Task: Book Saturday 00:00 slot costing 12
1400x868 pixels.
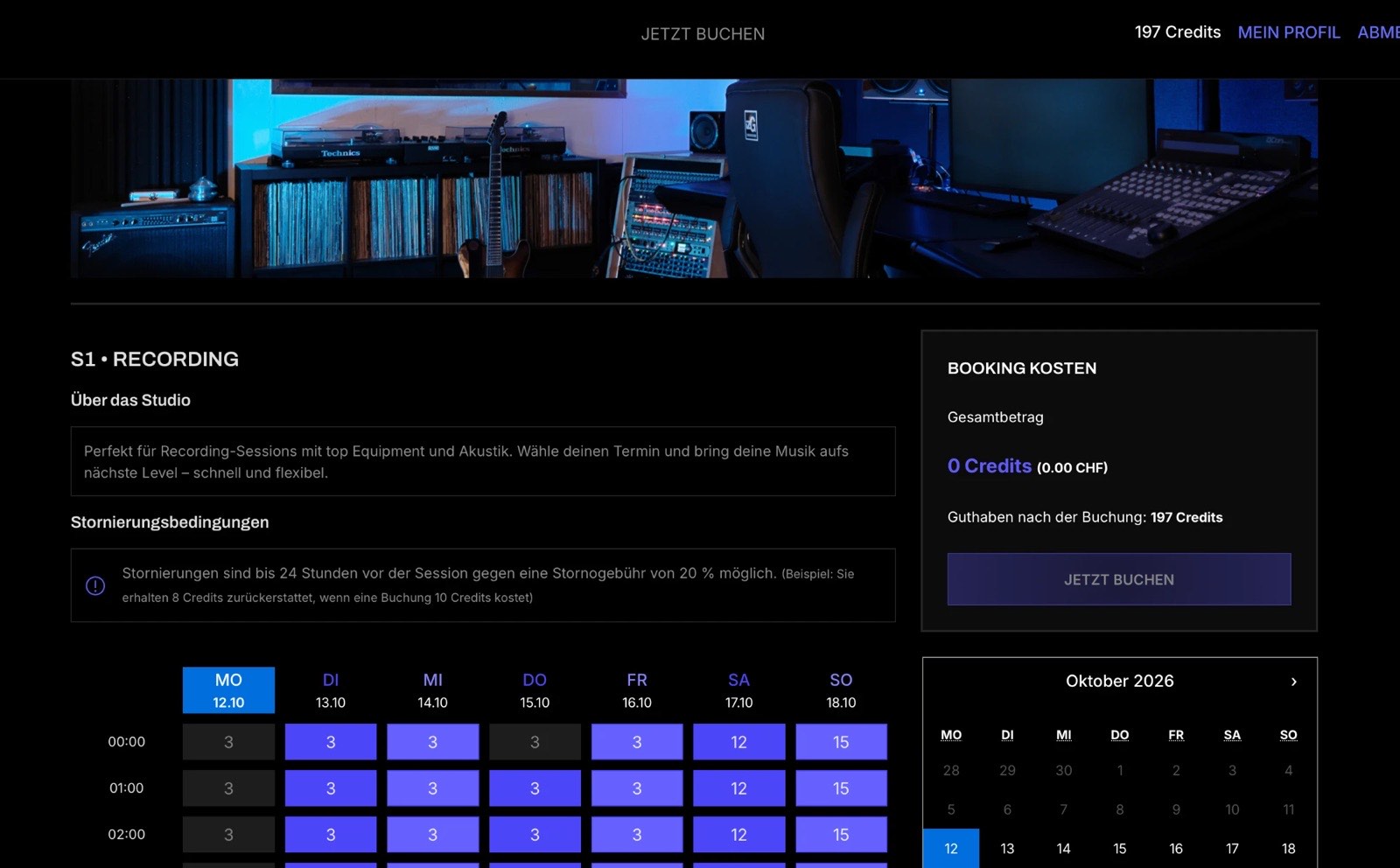Action: 739,742
